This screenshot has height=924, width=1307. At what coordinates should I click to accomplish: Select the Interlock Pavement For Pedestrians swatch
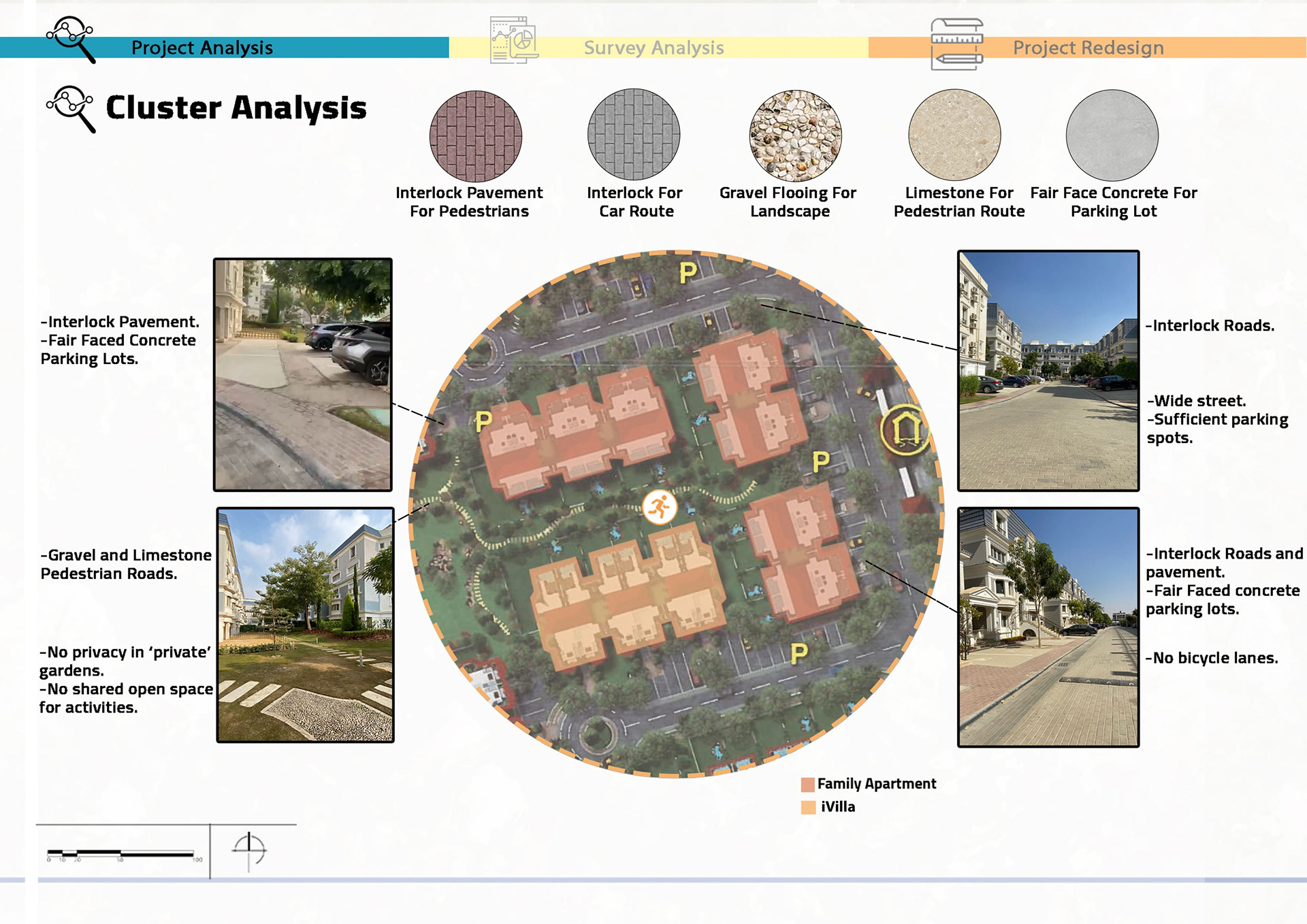[x=475, y=135]
